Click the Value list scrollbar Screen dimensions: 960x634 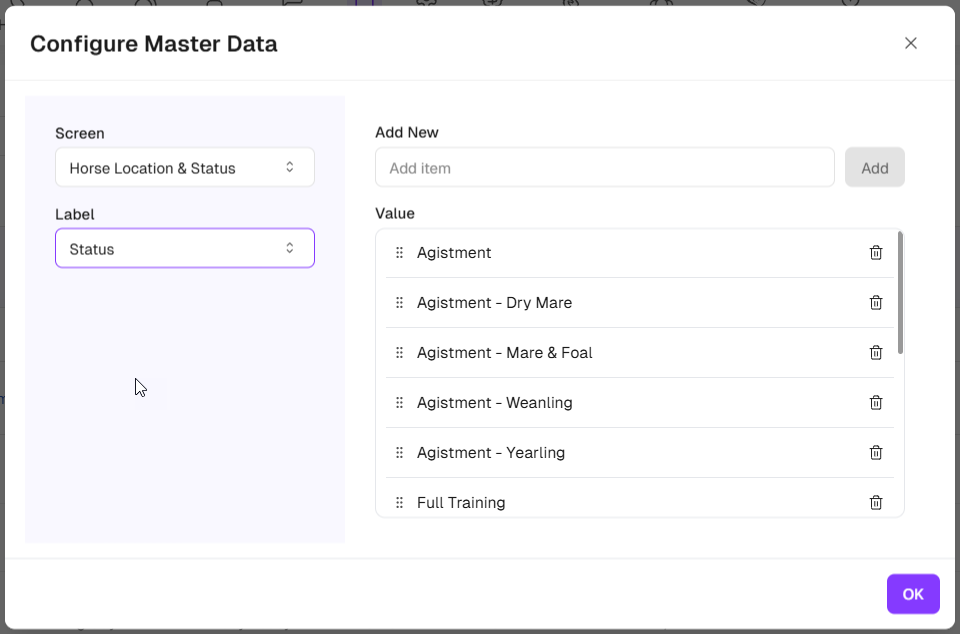pos(900,293)
